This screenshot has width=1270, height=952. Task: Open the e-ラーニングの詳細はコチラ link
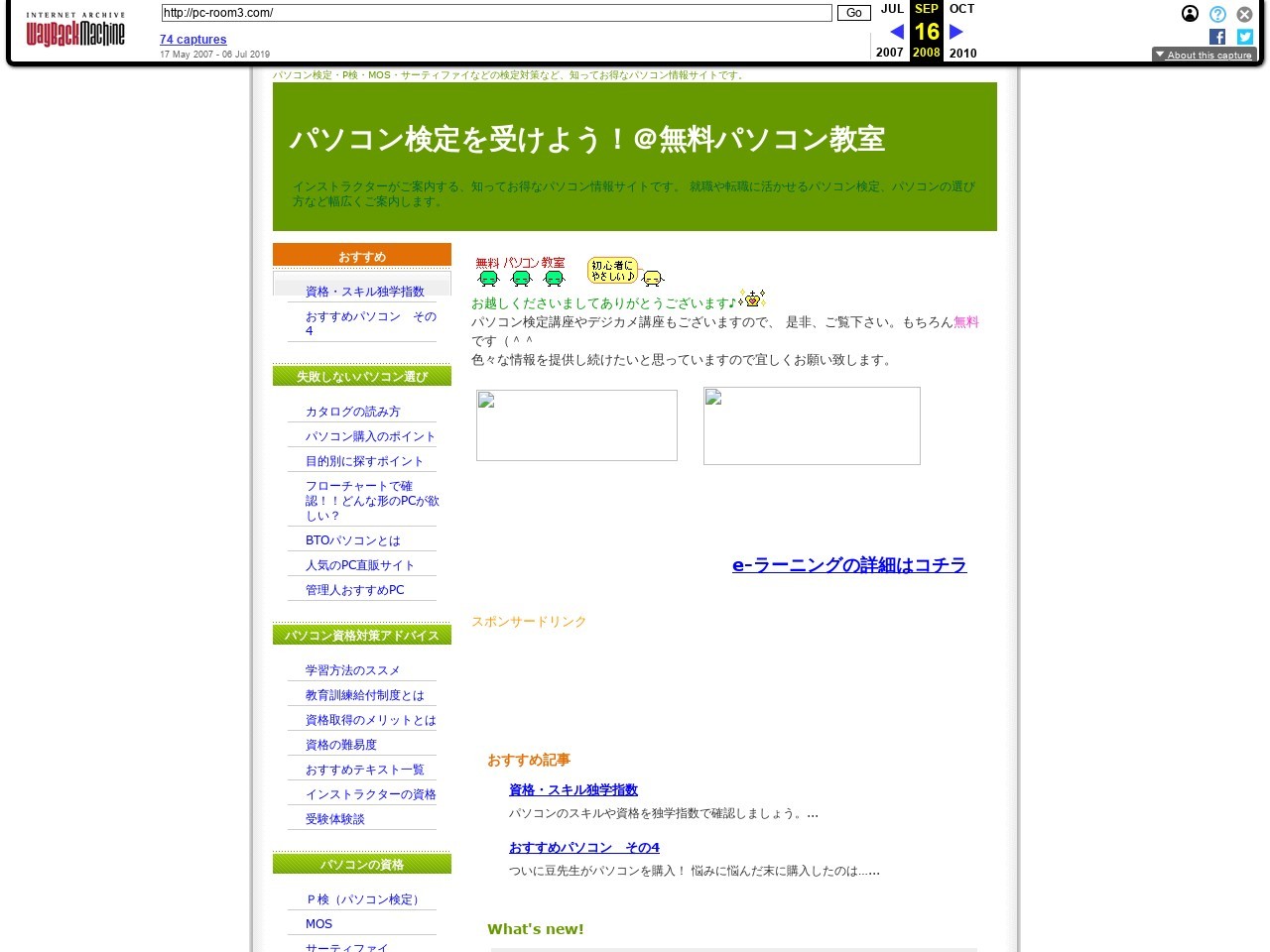[x=849, y=565]
